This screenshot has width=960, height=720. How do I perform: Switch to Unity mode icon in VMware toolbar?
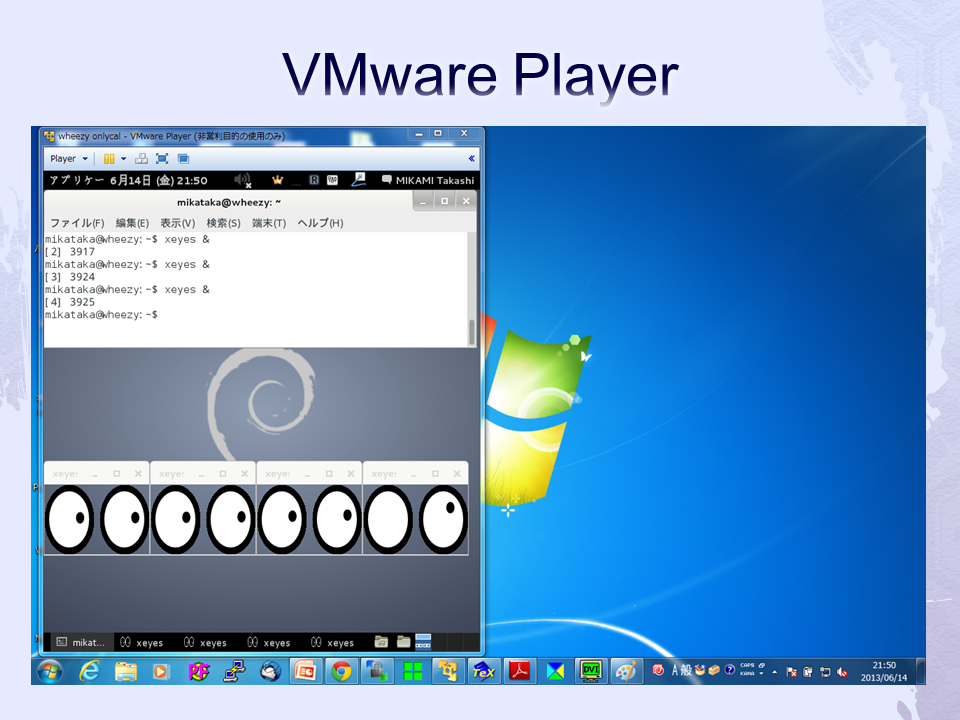(183, 159)
